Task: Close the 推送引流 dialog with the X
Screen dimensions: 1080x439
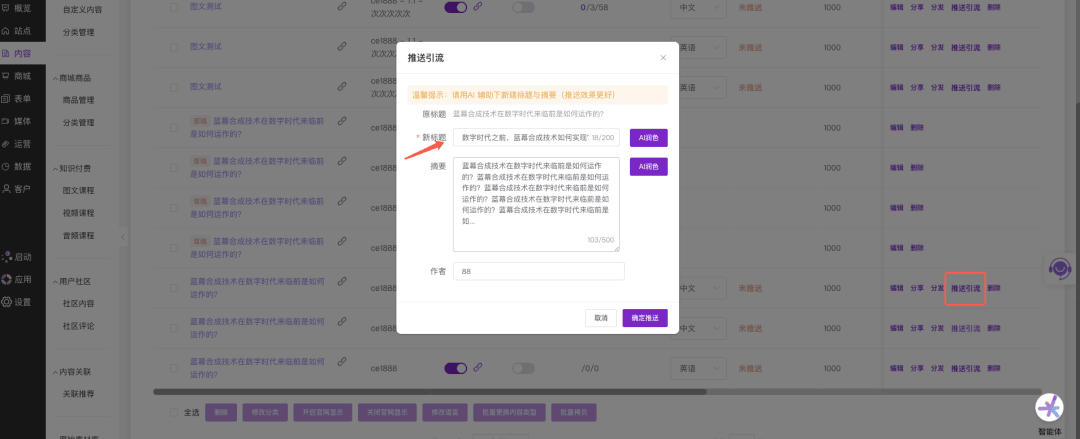Action: [x=663, y=58]
